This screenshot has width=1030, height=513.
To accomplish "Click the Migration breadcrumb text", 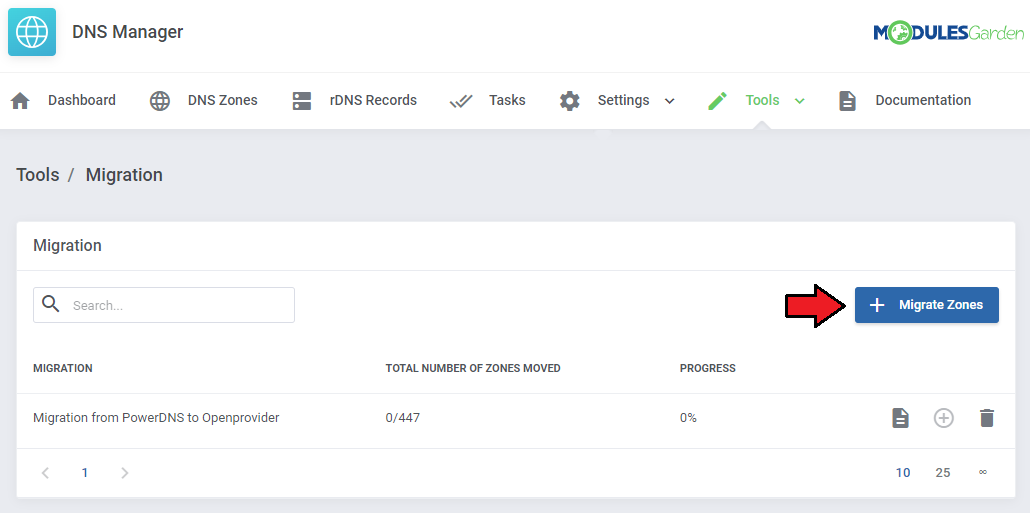I will (x=124, y=175).
